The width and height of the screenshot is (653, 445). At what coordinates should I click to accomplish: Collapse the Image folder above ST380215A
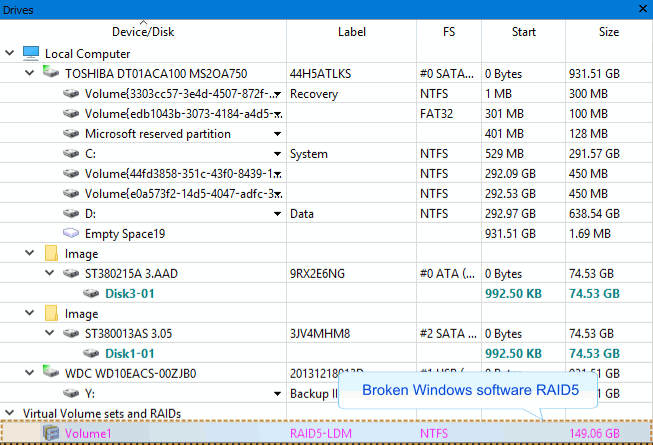[30, 253]
